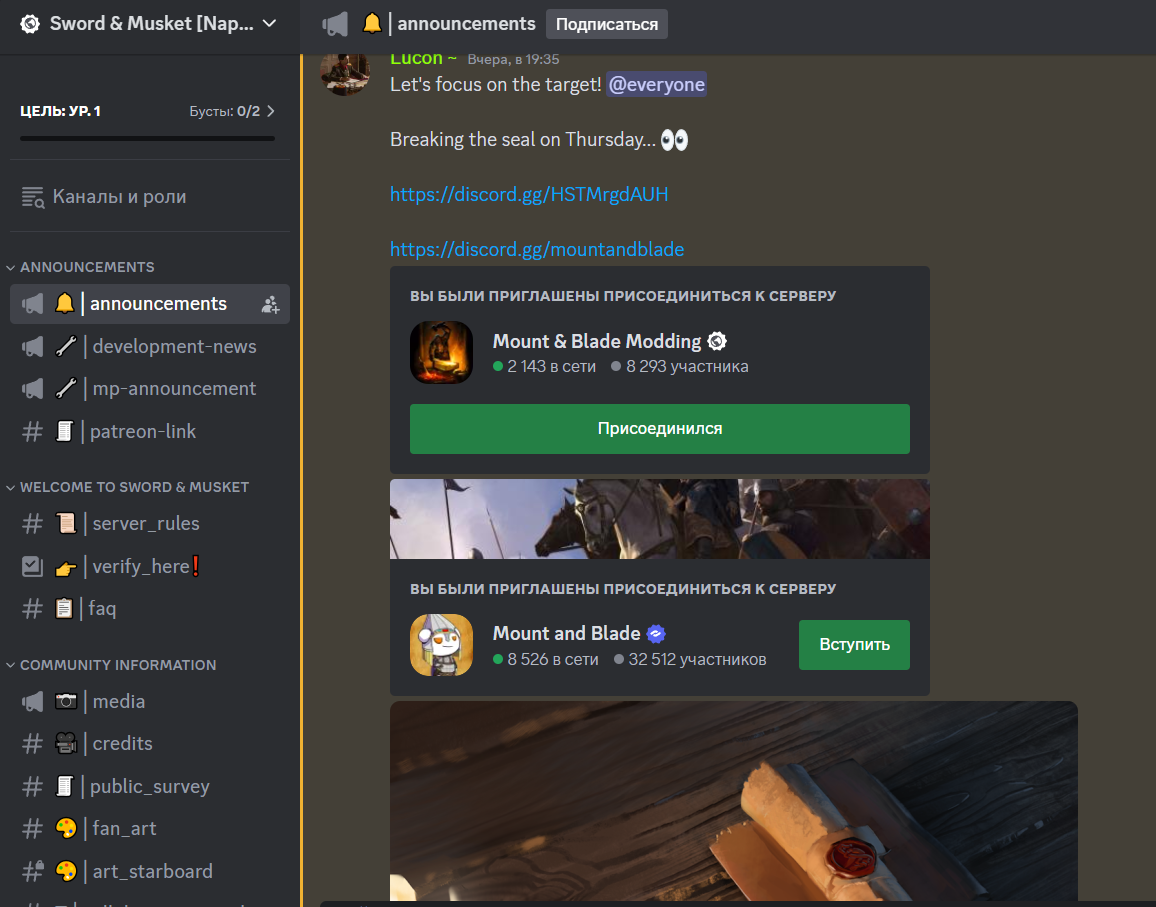
Task: Open the verify_here channel
Action: 150,566
